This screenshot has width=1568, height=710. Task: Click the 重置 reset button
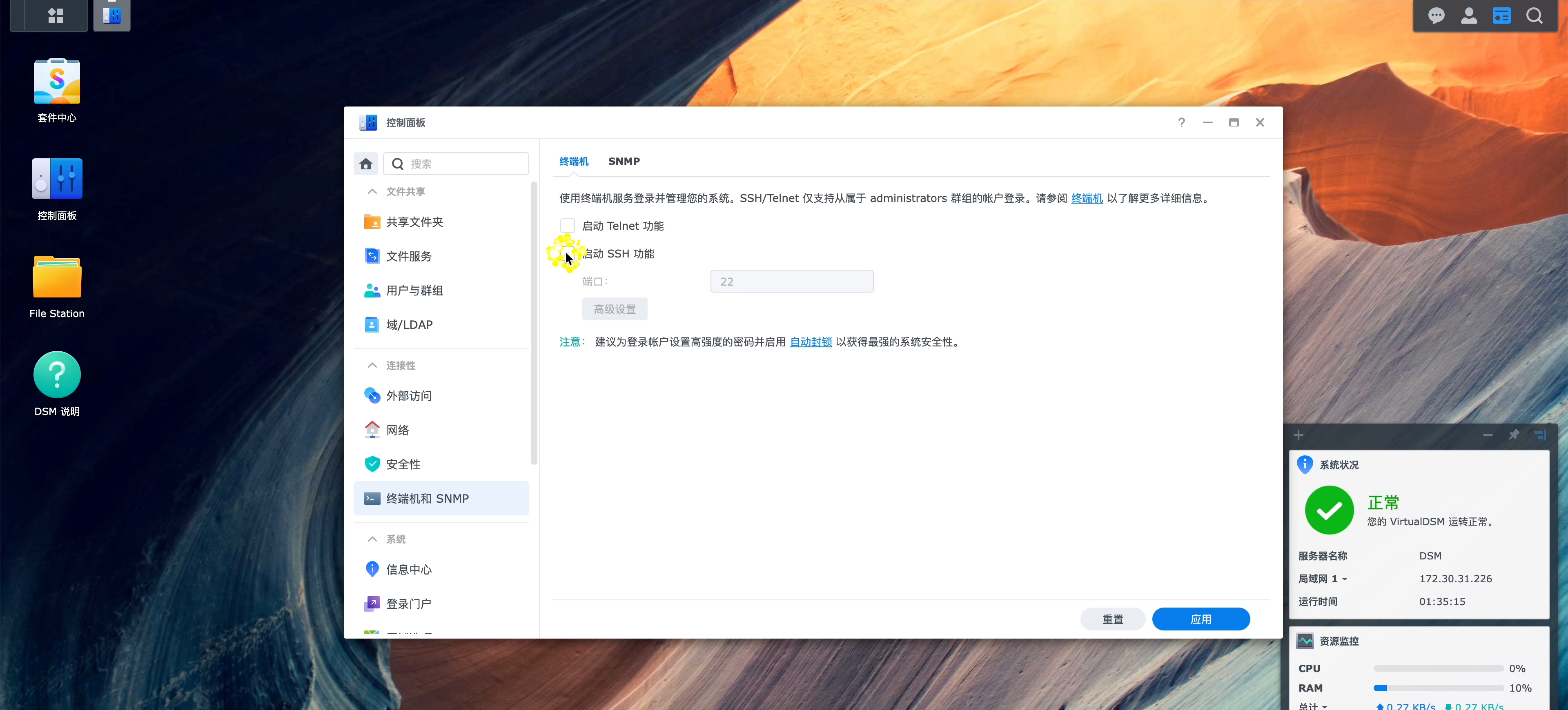1113,619
